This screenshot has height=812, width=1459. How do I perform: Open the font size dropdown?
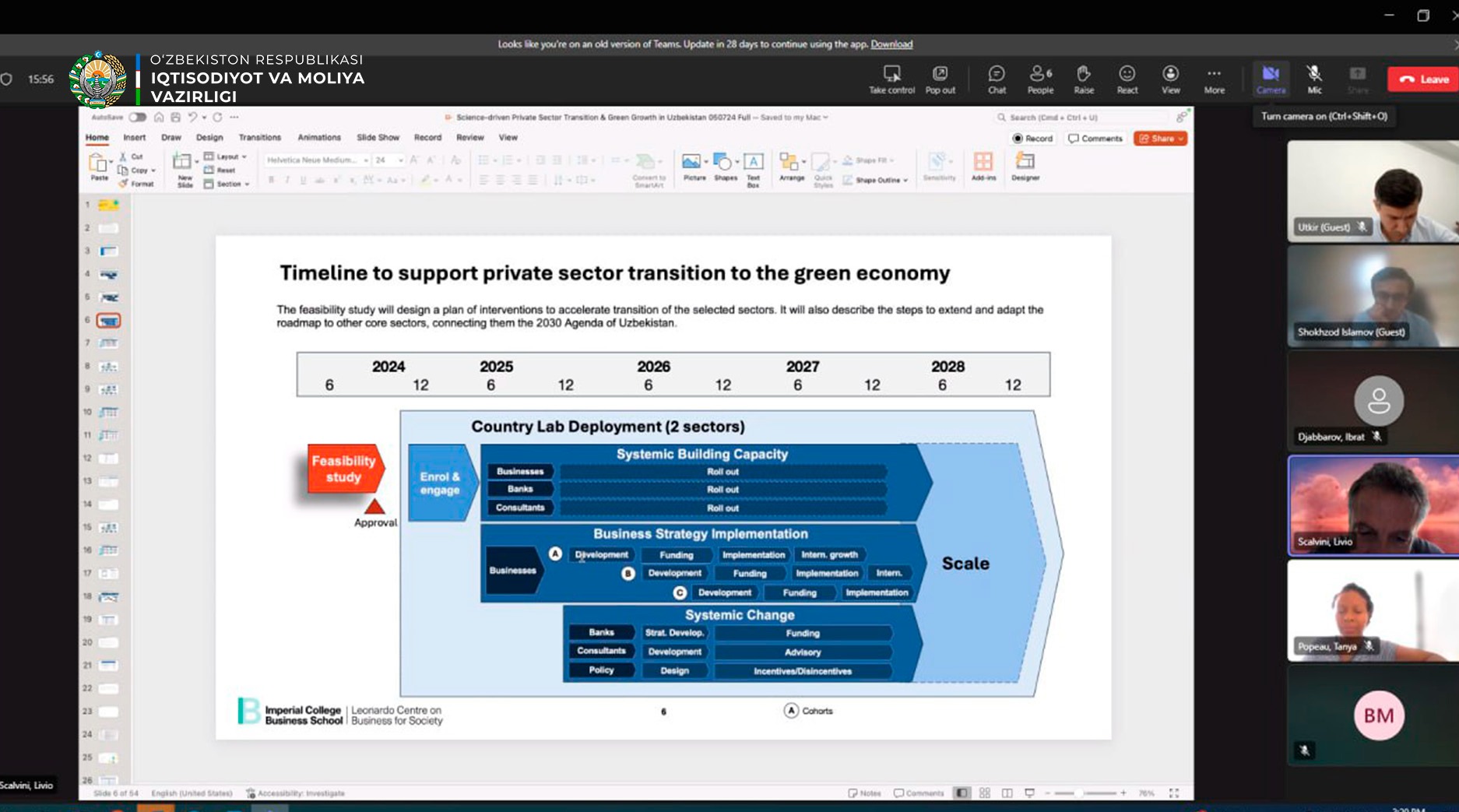[x=400, y=160]
